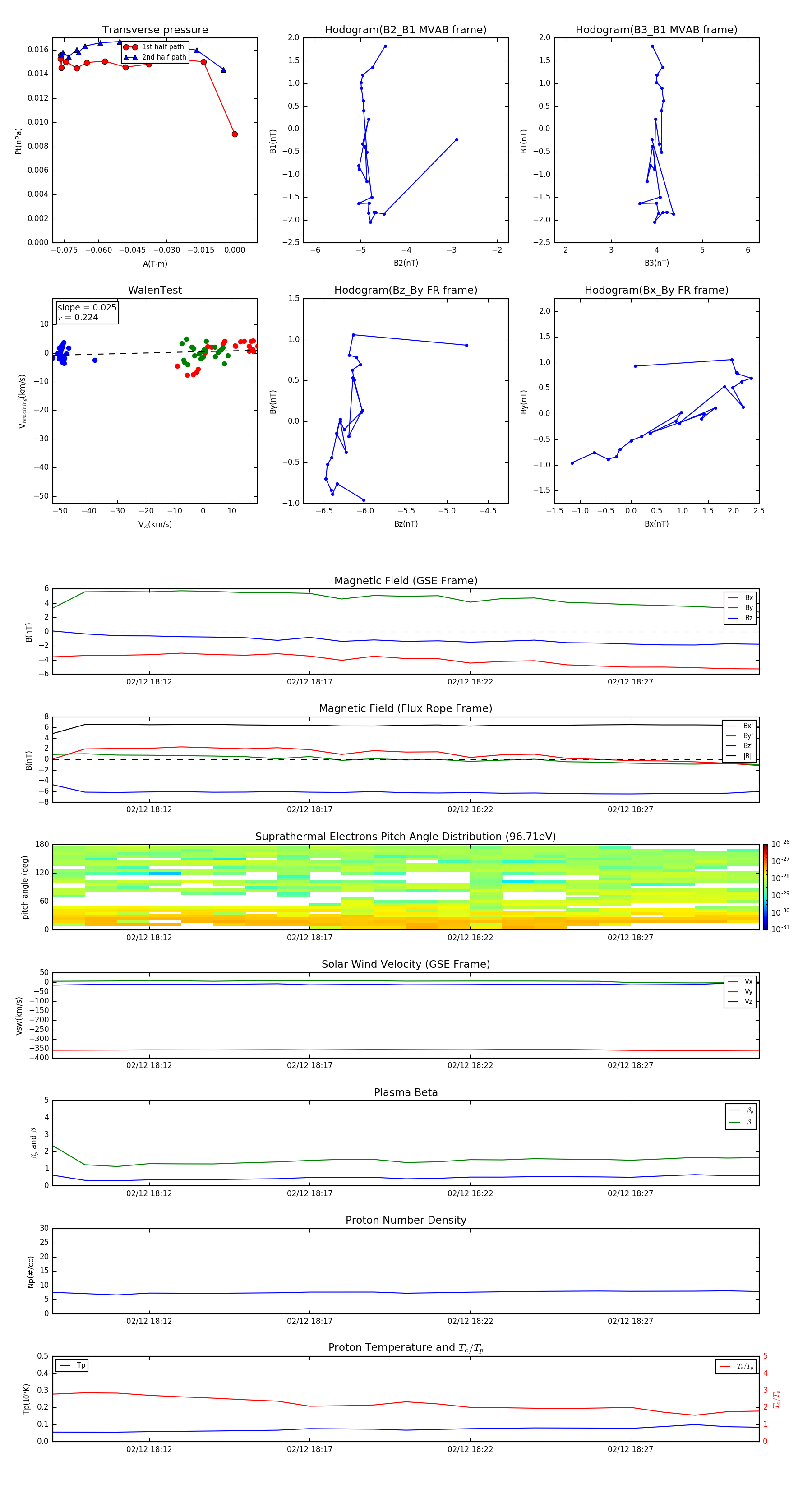Click the 'B3(nT)' x-axis label
This screenshot has height=1489, width=812.
(656, 263)
